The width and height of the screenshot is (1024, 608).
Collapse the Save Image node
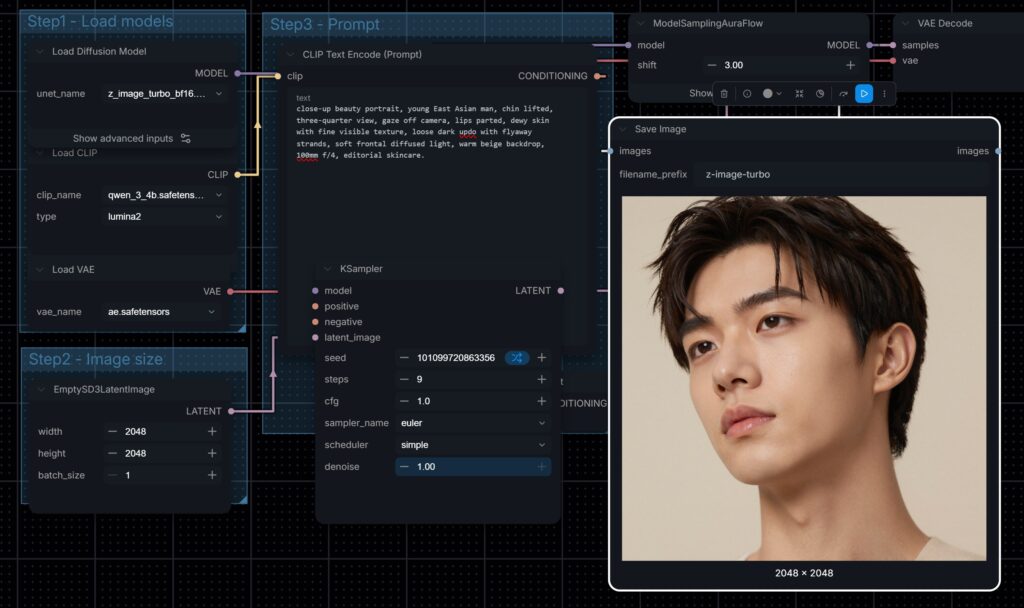623,129
